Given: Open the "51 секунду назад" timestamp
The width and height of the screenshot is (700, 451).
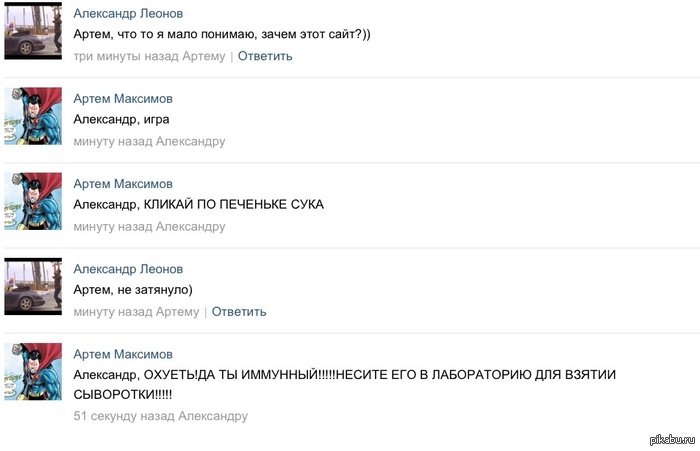Looking at the screenshot, I should [x=124, y=416].
